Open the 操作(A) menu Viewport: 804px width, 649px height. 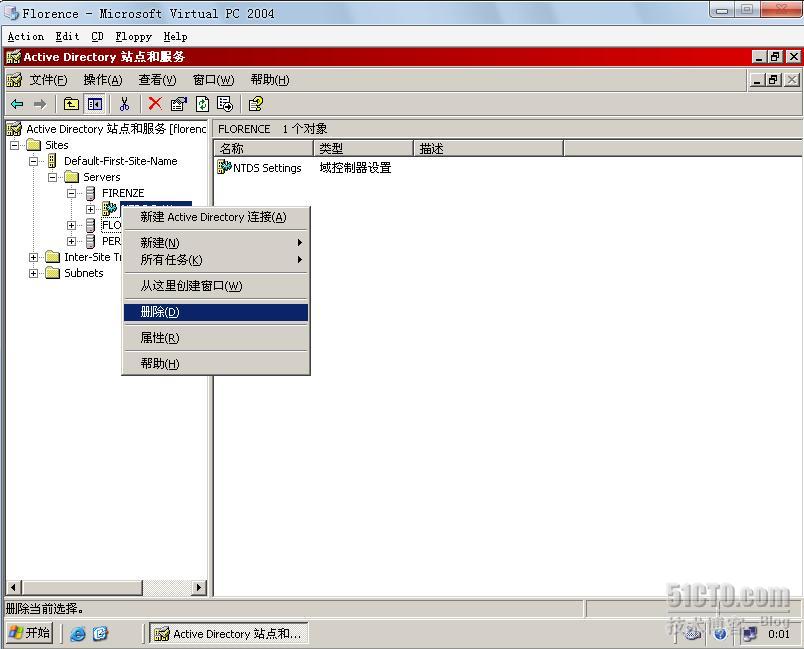(x=103, y=80)
